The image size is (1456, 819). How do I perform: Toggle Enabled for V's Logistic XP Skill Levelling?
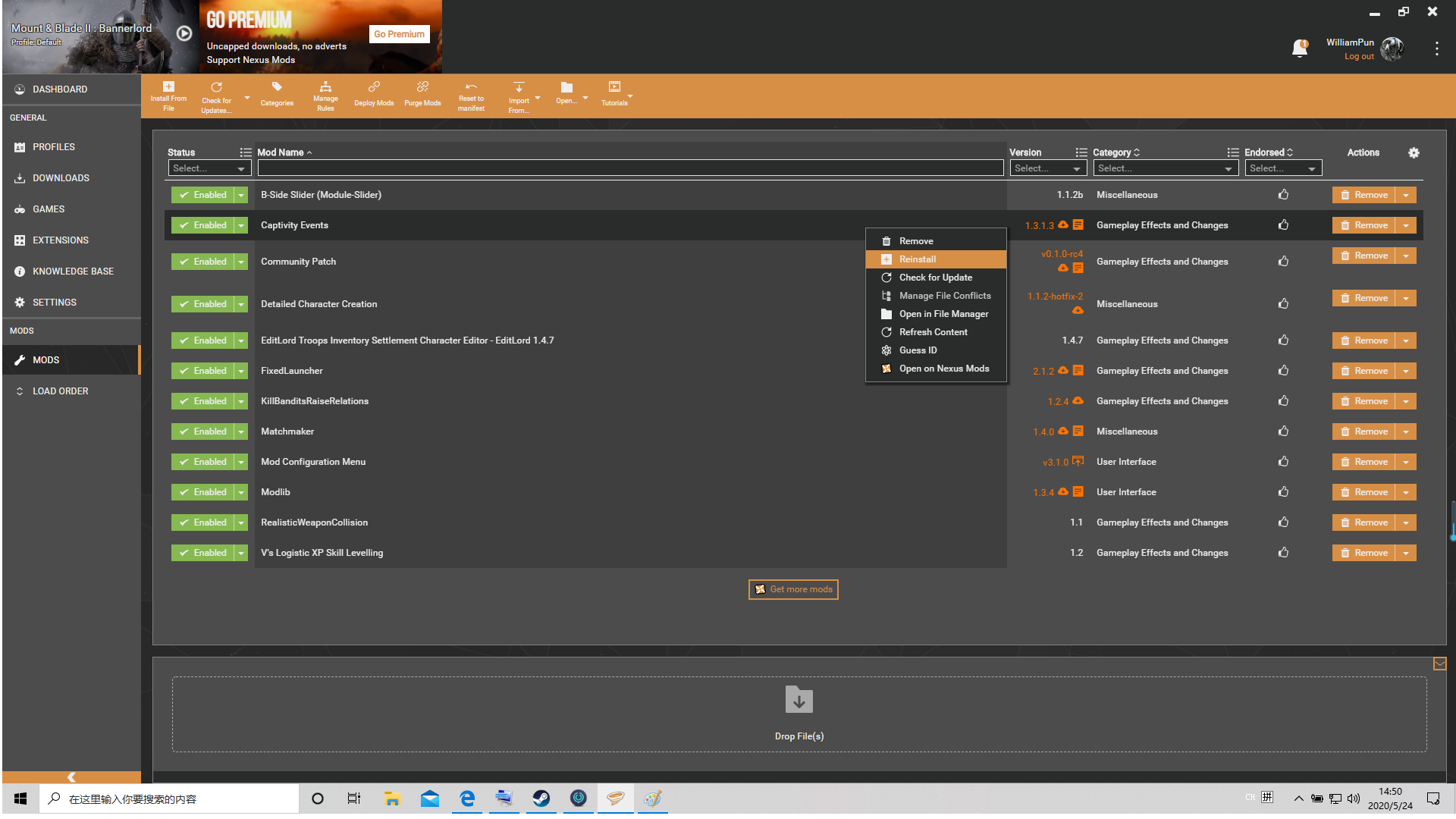[x=202, y=553]
